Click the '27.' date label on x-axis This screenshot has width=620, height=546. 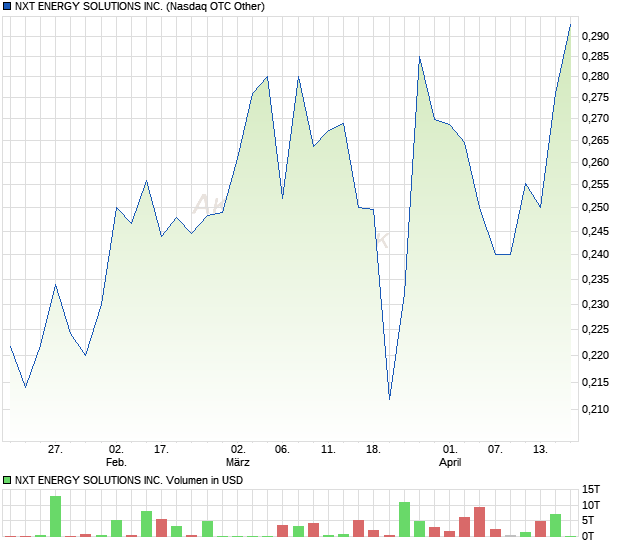coord(55,450)
